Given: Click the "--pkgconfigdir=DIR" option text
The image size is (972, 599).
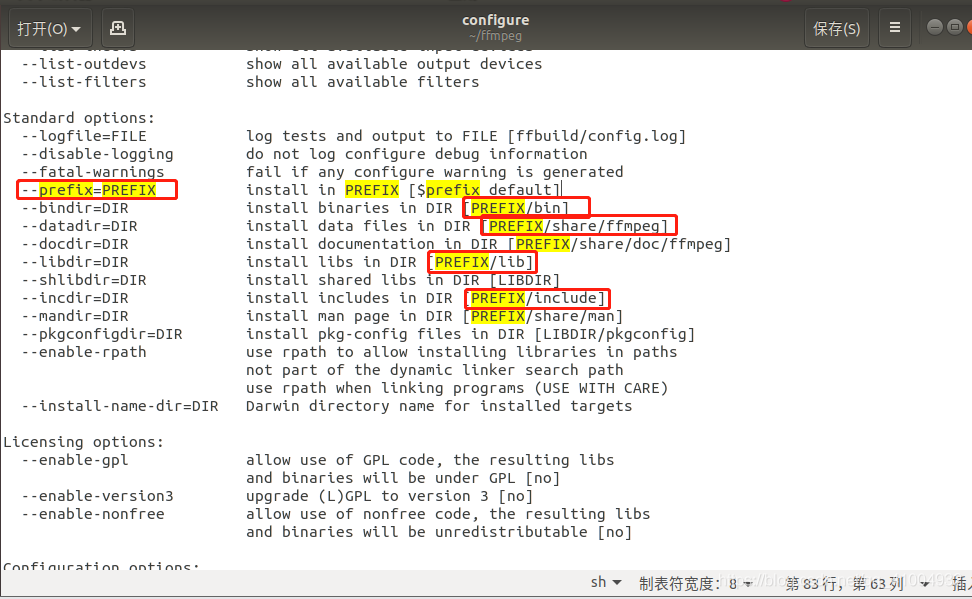Looking at the screenshot, I should point(102,334).
